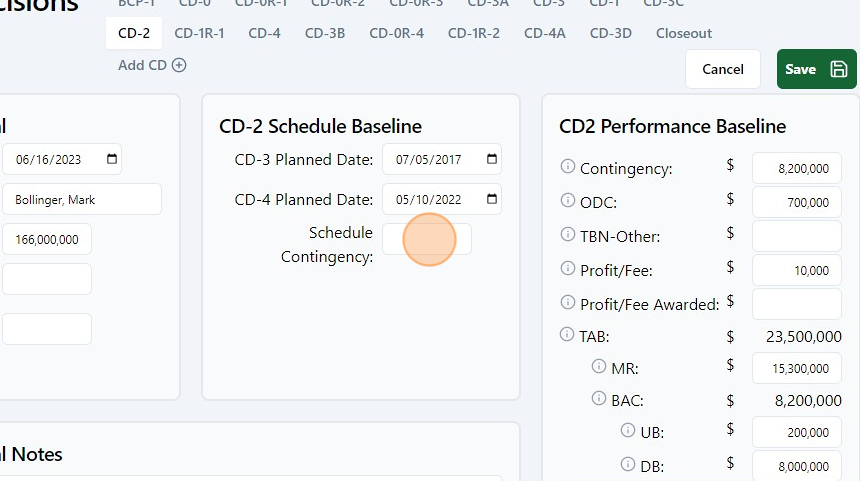This screenshot has width=860, height=481.
Task: View info icon beside MR
Action: (x=599, y=366)
